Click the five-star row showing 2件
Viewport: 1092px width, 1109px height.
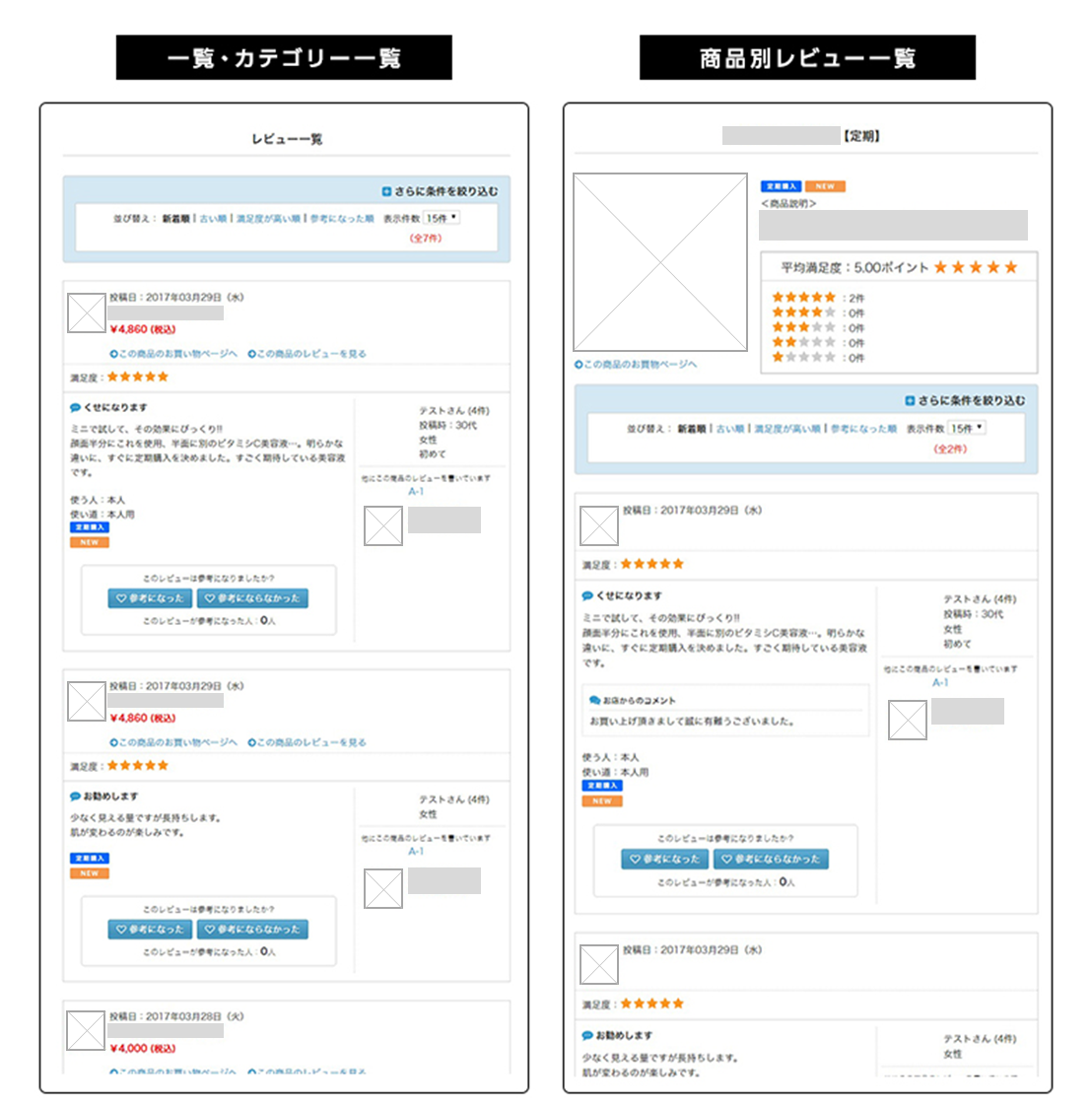[818, 298]
